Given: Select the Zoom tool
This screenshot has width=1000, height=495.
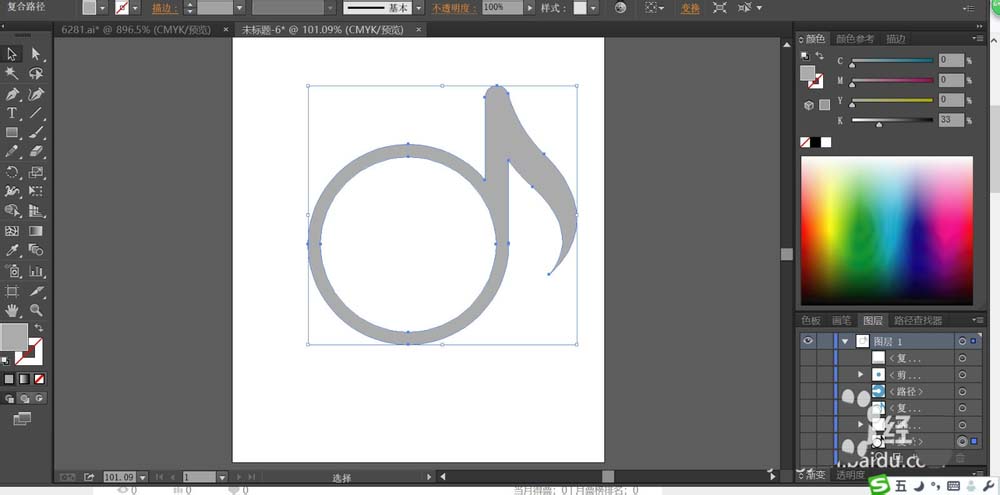Looking at the screenshot, I should pyautogui.click(x=36, y=310).
